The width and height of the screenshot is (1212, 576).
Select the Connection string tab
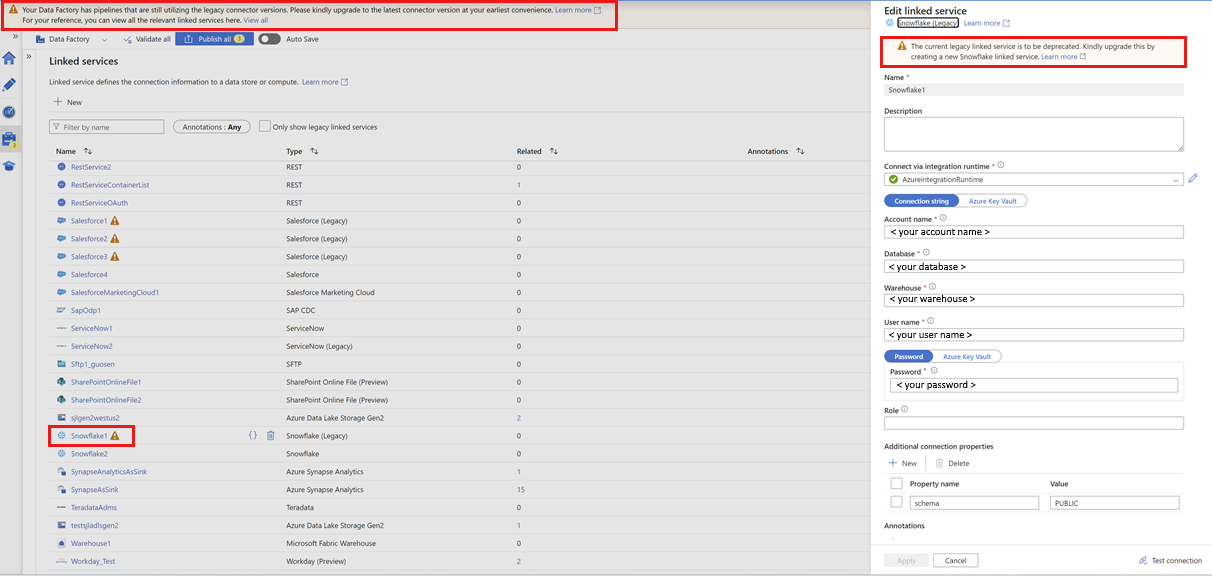[921, 201]
